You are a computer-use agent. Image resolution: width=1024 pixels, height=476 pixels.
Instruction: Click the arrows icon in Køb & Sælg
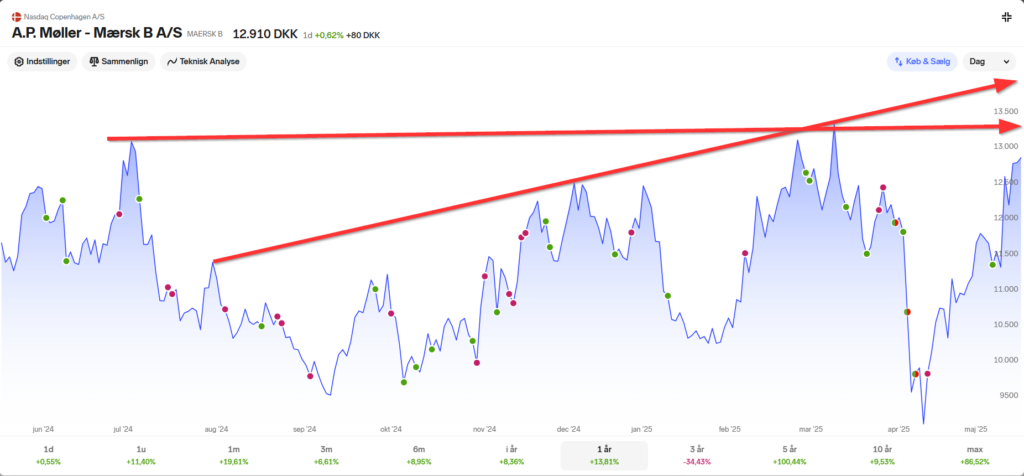(x=899, y=62)
